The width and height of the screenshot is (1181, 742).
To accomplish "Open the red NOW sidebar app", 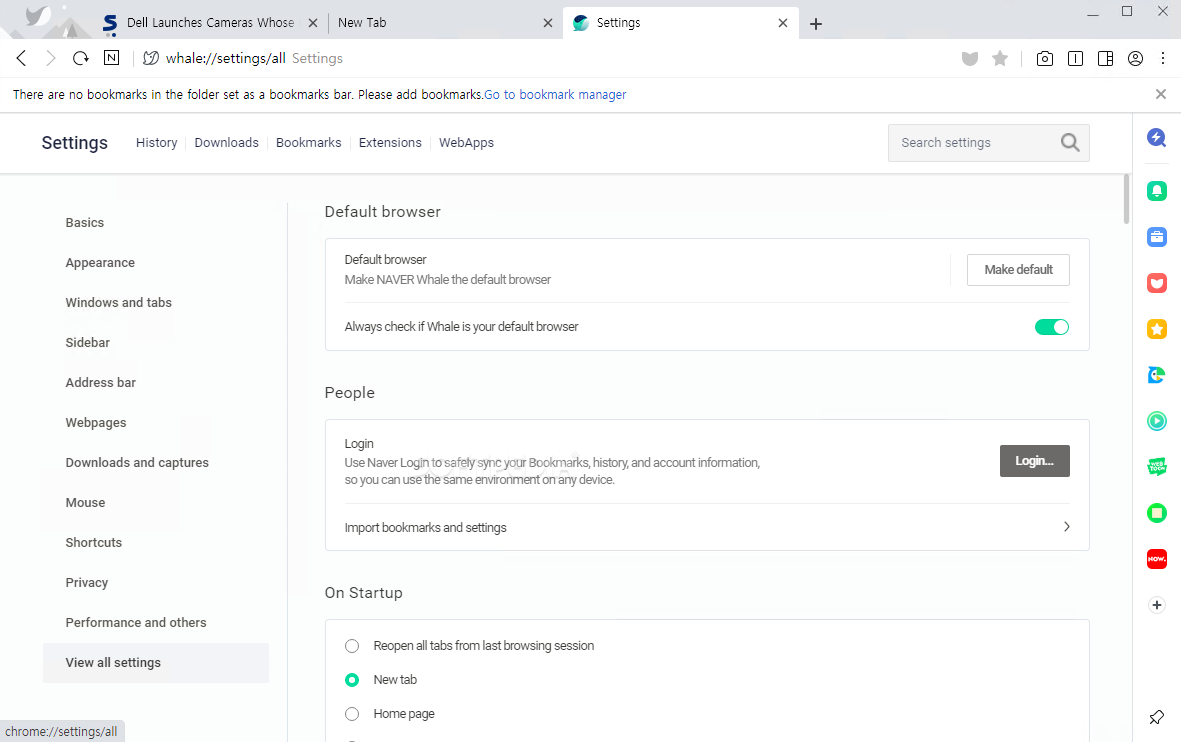I will click(x=1157, y=559).
